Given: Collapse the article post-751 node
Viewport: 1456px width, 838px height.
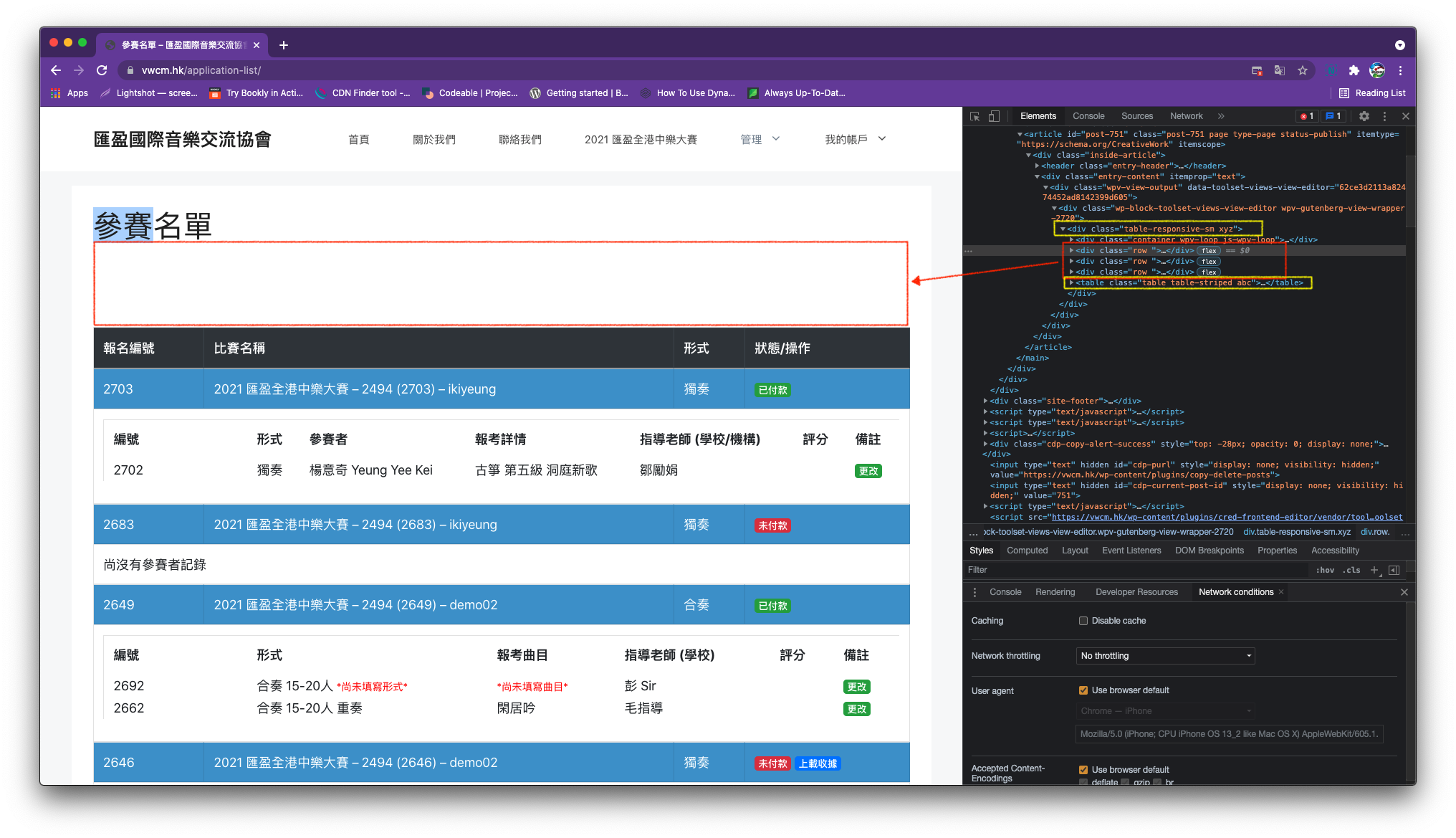Looking at the screenshot, I should pos(1020,134).
